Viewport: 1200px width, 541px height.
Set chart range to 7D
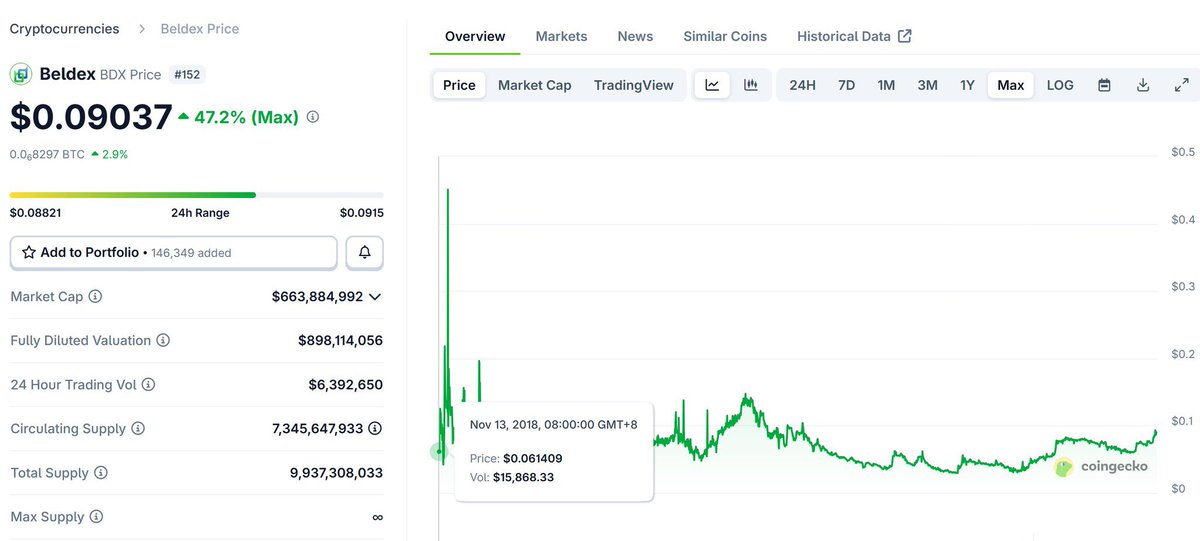coord(846,85)
